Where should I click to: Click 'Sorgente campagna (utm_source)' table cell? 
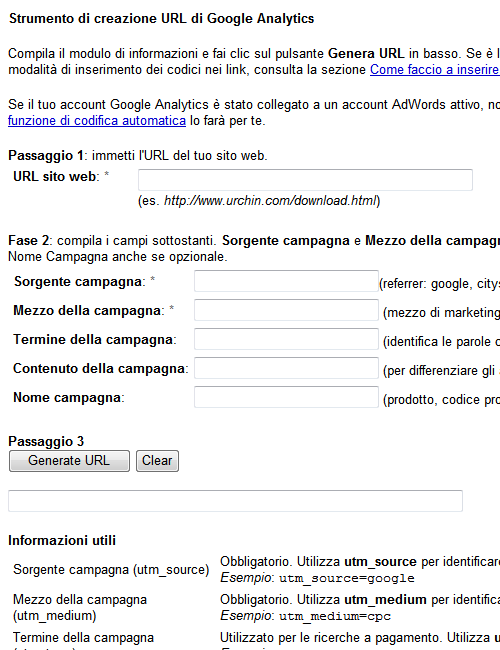click(111, 570)
